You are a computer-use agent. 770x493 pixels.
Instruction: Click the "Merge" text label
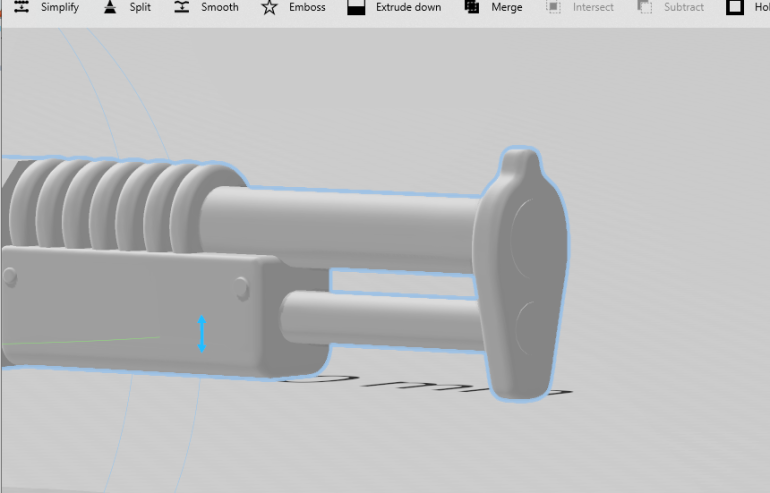click(507, 7)
